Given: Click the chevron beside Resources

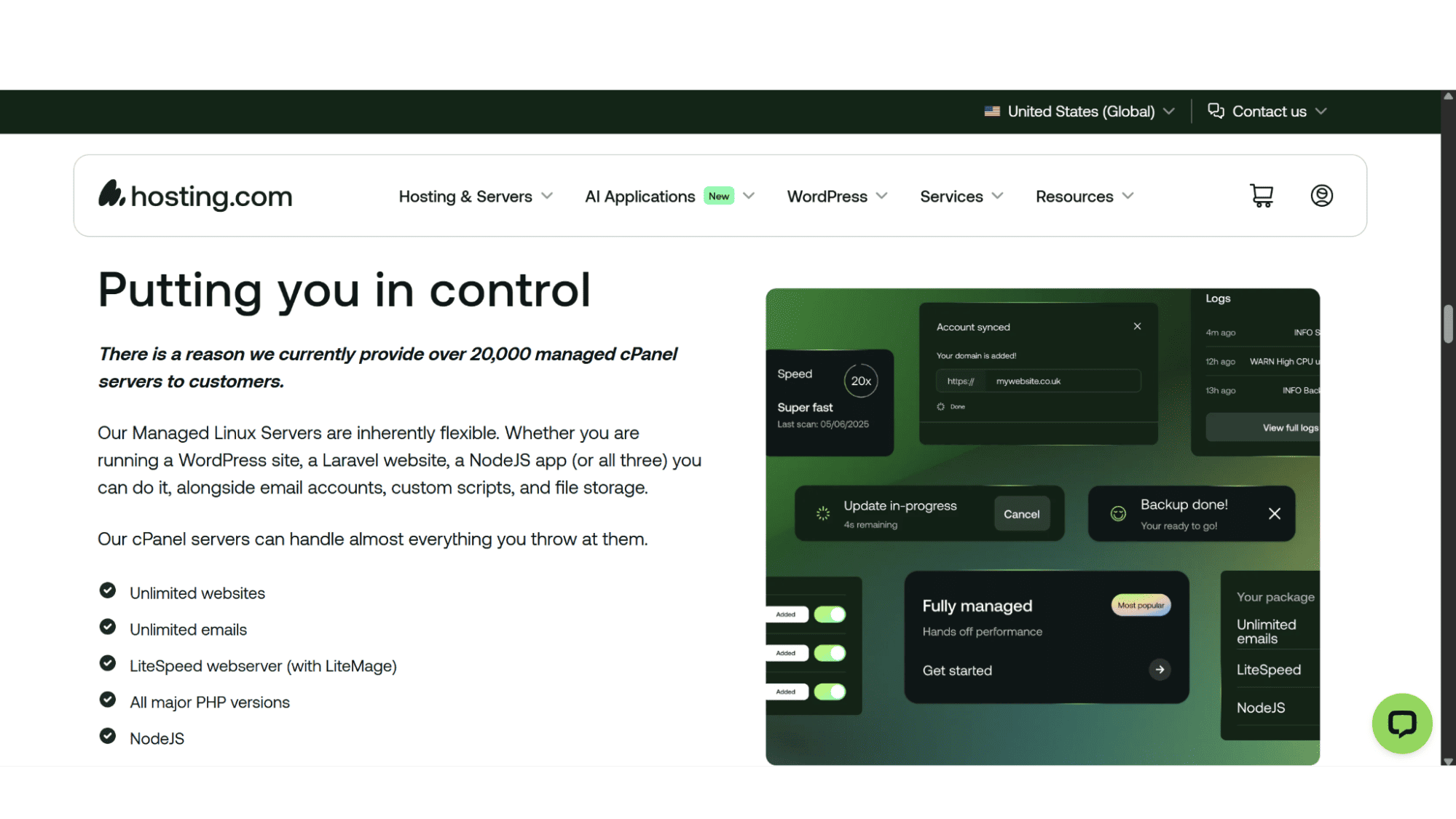Looking at the screenshot, I should tap(1128, 197).
